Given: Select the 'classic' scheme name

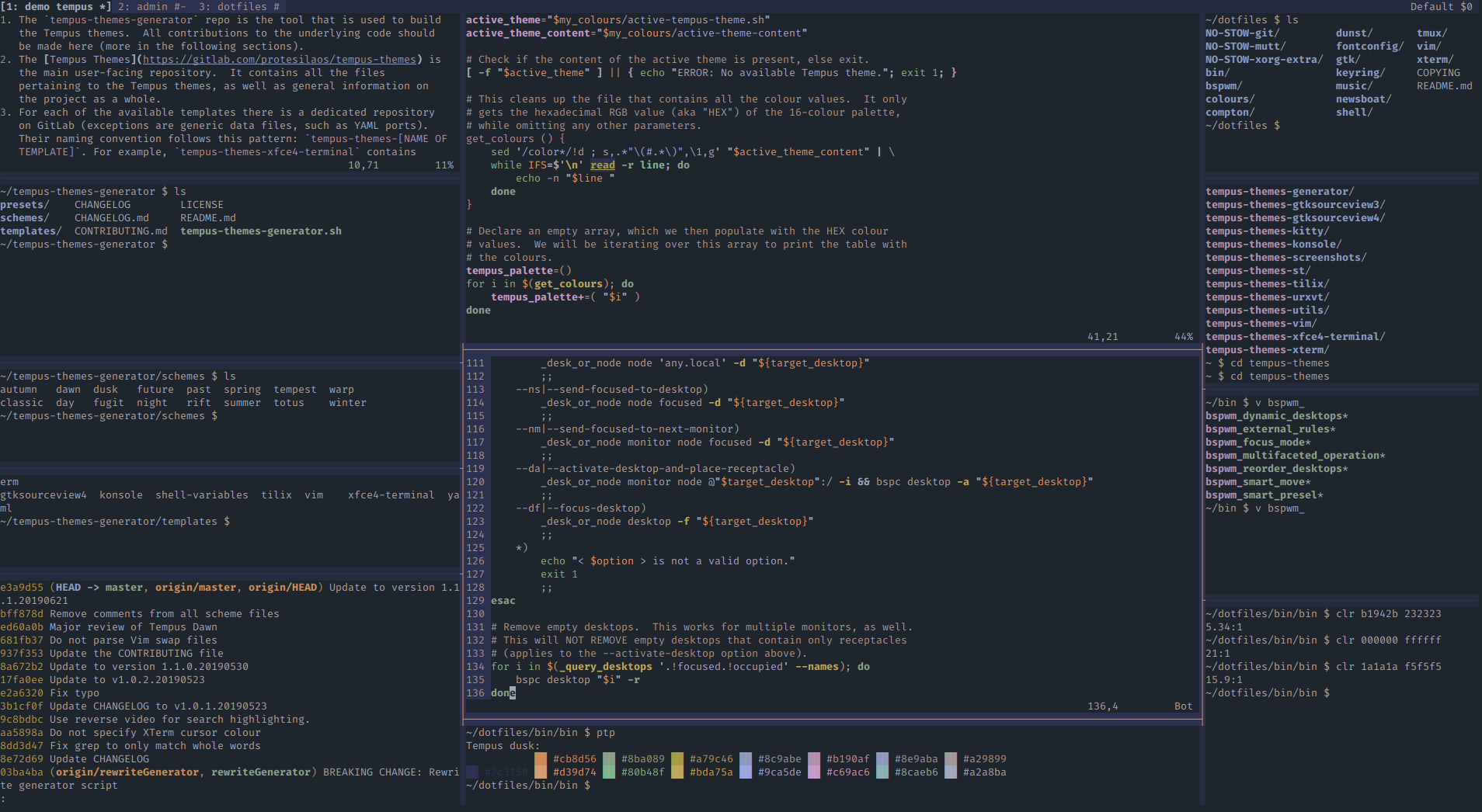Looking at the screenshot, I should click(22, 402).
